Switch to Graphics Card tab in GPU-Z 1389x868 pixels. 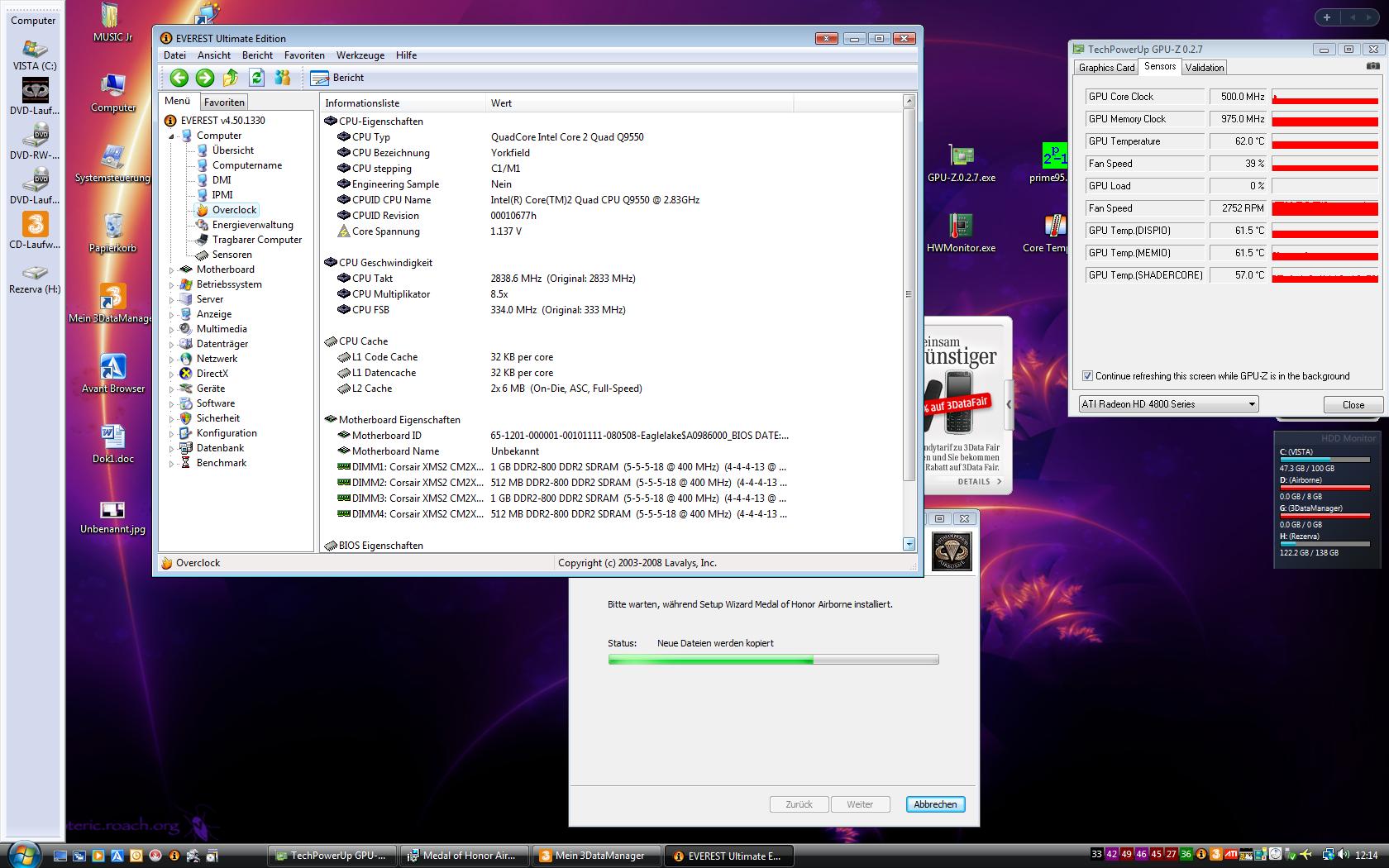coord(1106,68)
